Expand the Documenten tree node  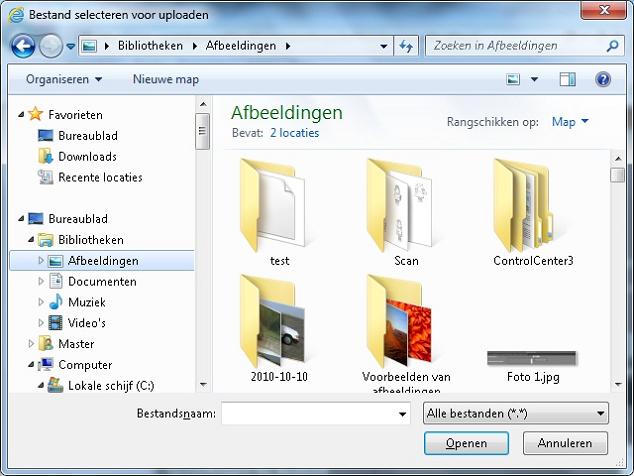tap(41, 281)
